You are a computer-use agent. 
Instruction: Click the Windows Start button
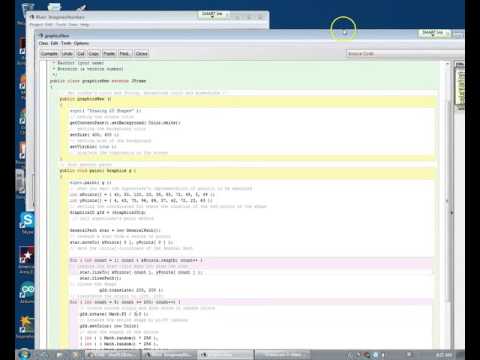(24, 354)
